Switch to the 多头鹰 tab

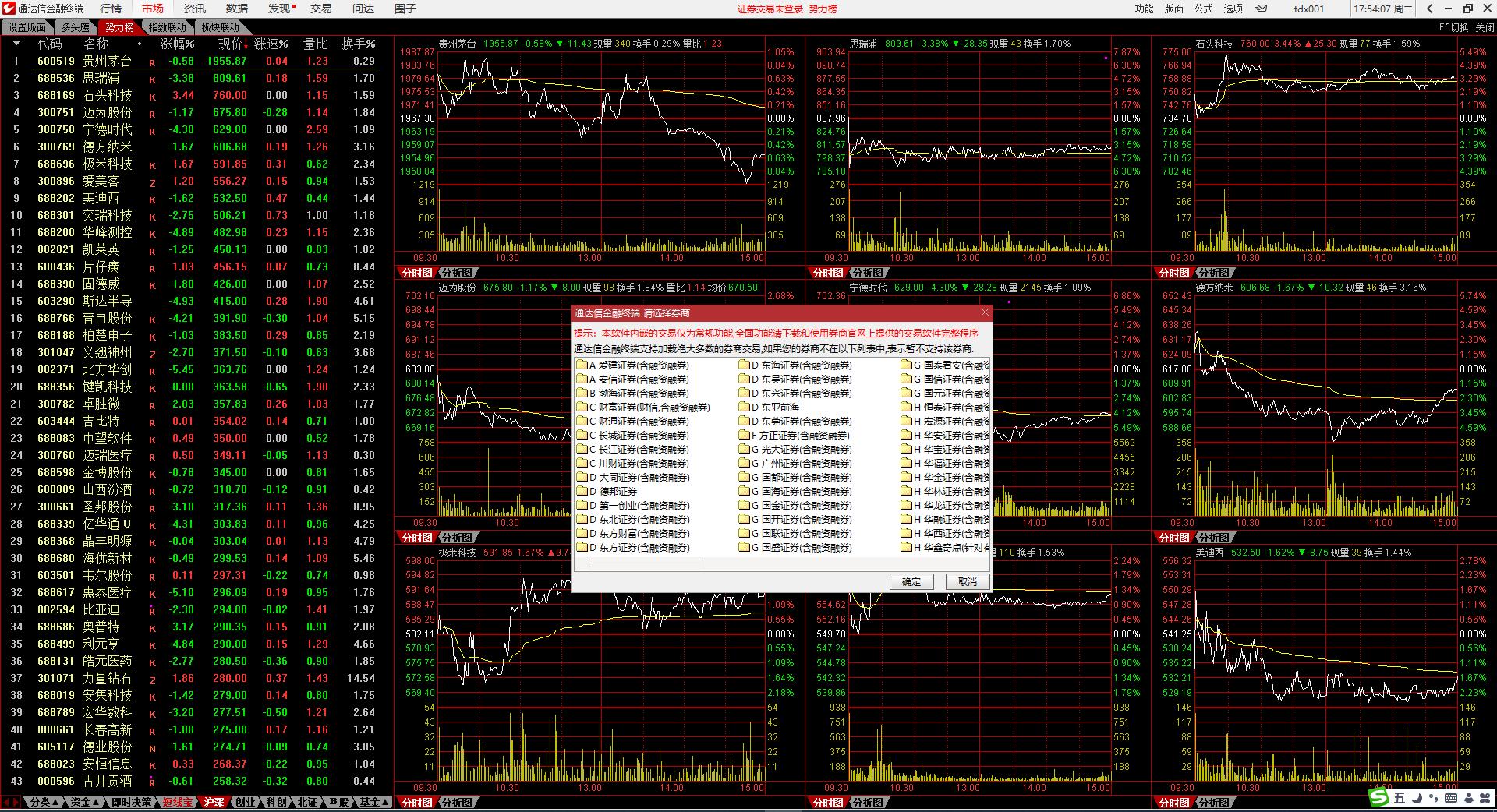[75, 27]
